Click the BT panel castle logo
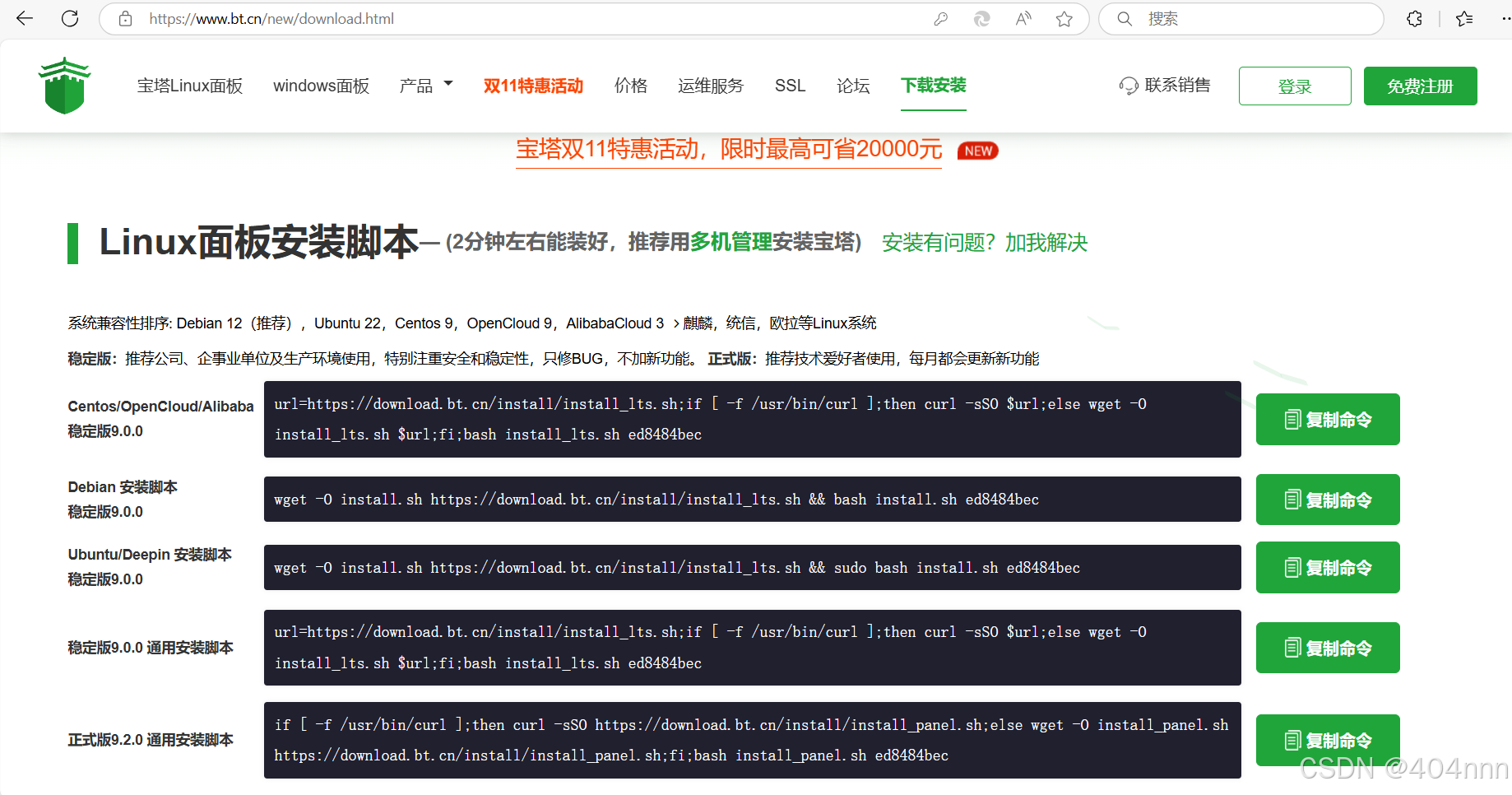The width and height of the screenshot is (1512, 795). point(65,86)
